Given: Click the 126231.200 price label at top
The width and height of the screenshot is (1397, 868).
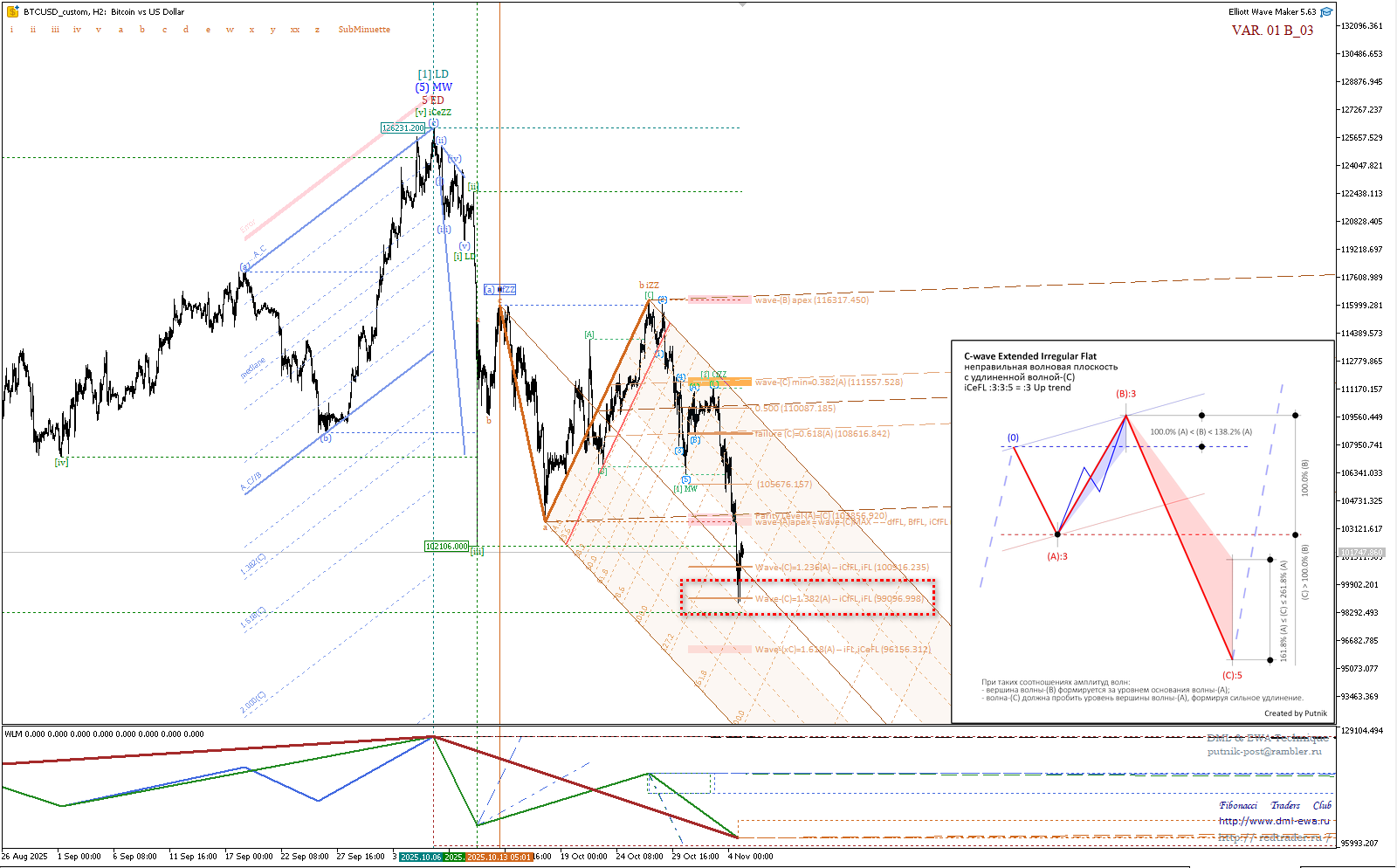Looking at the screenshot, I should tap(403, 128).
